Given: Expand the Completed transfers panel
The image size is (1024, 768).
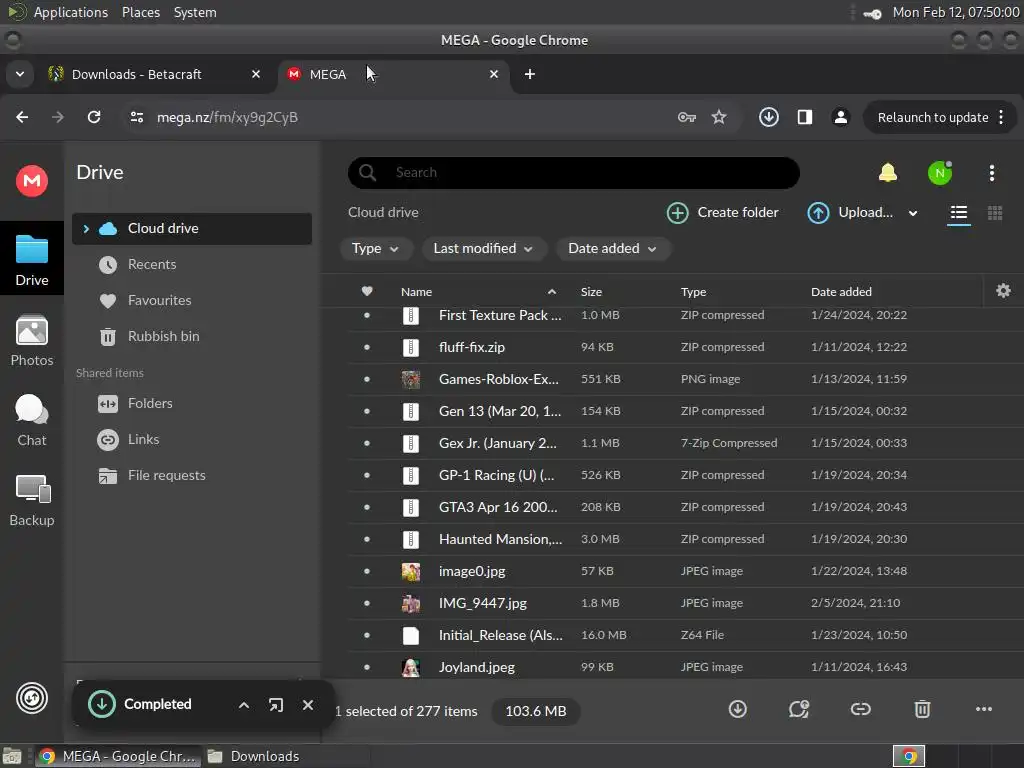Looking at the screenshot, I should tap(244, 705).
